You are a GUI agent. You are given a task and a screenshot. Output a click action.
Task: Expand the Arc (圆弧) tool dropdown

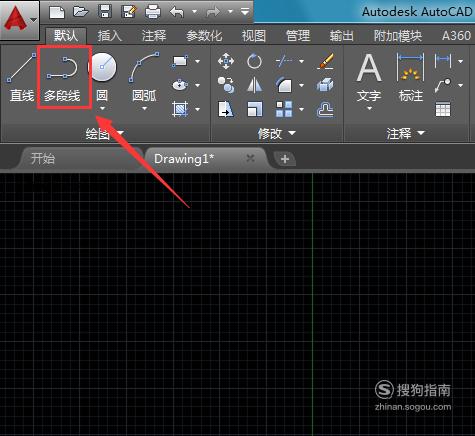(x=145, y=109)
